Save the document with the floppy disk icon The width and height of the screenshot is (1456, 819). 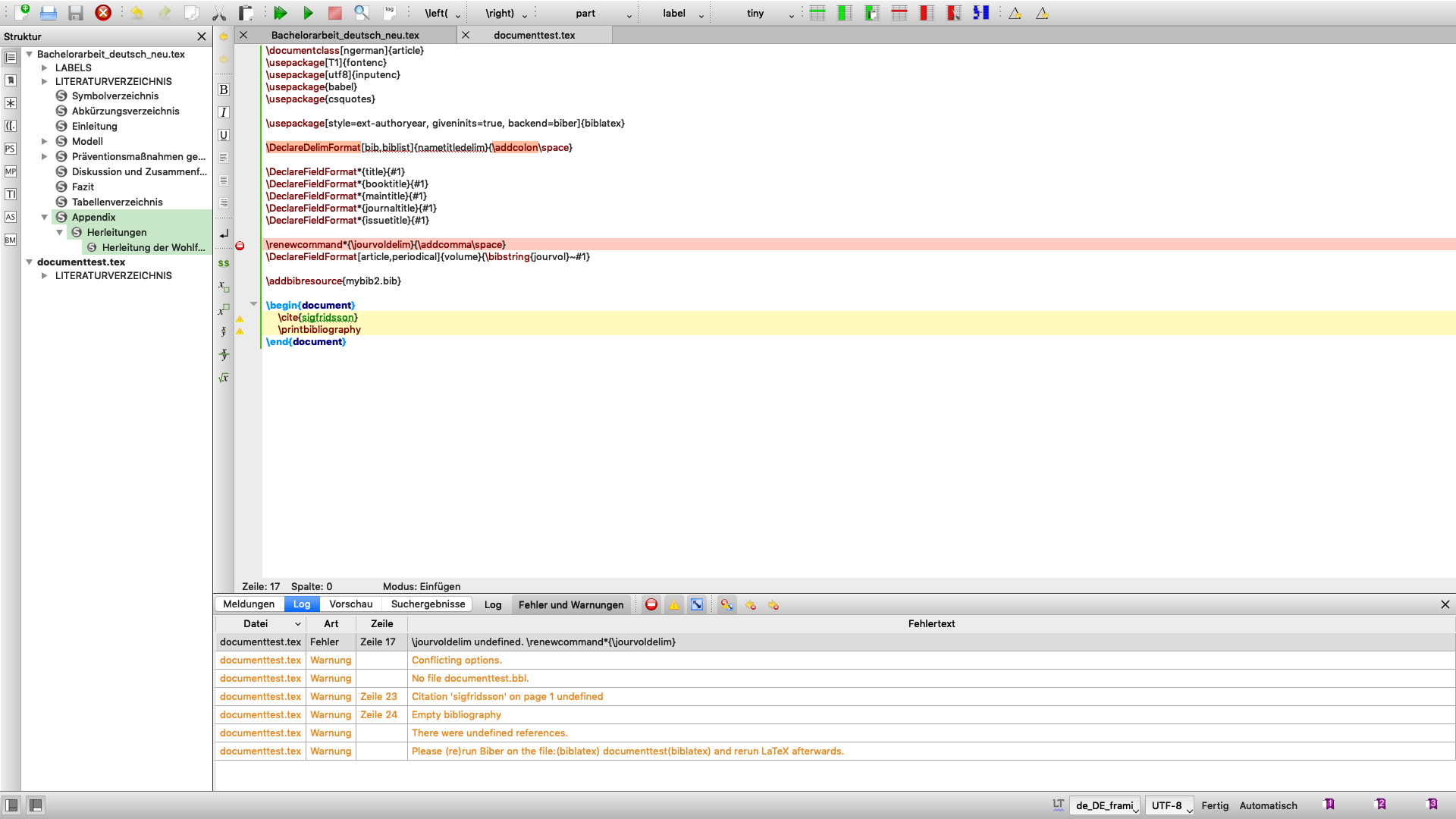(x=76, y=12)
